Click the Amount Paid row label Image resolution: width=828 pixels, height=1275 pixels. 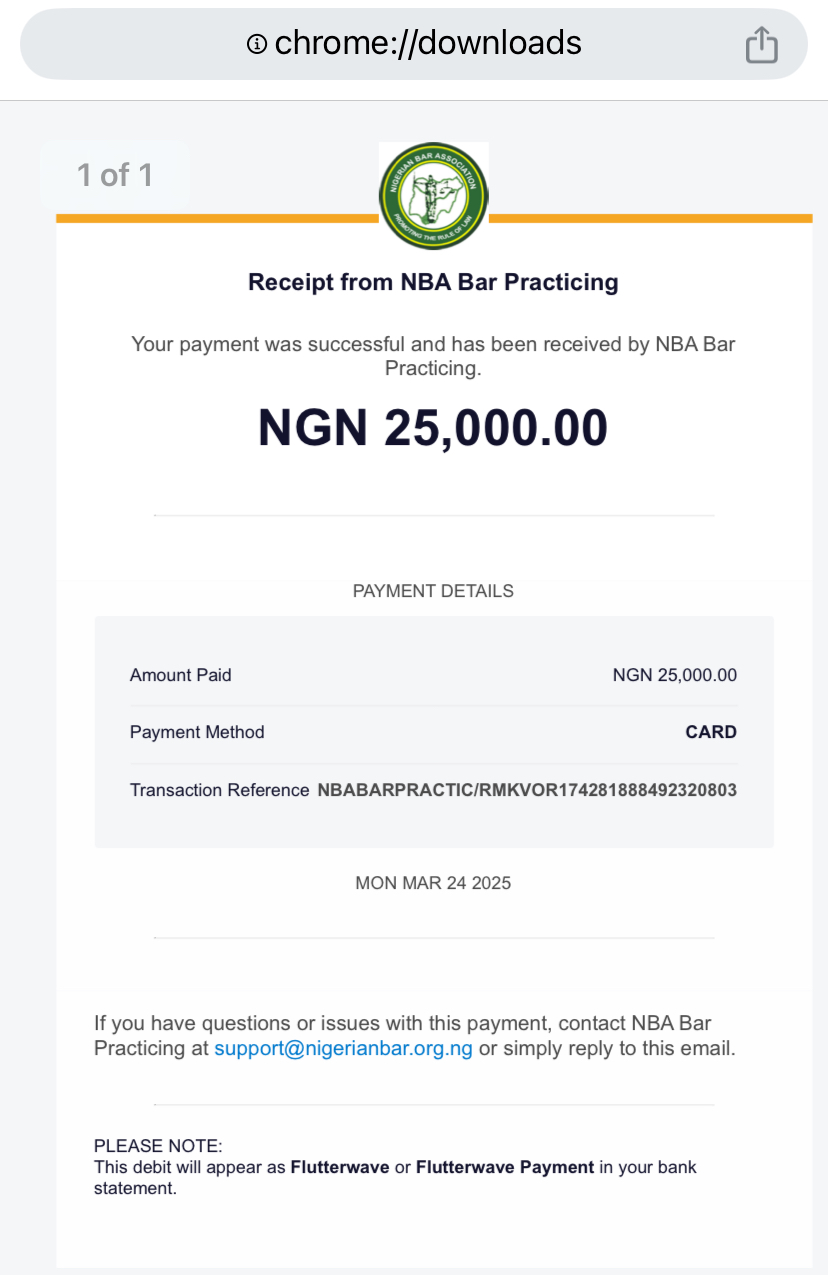181,675
